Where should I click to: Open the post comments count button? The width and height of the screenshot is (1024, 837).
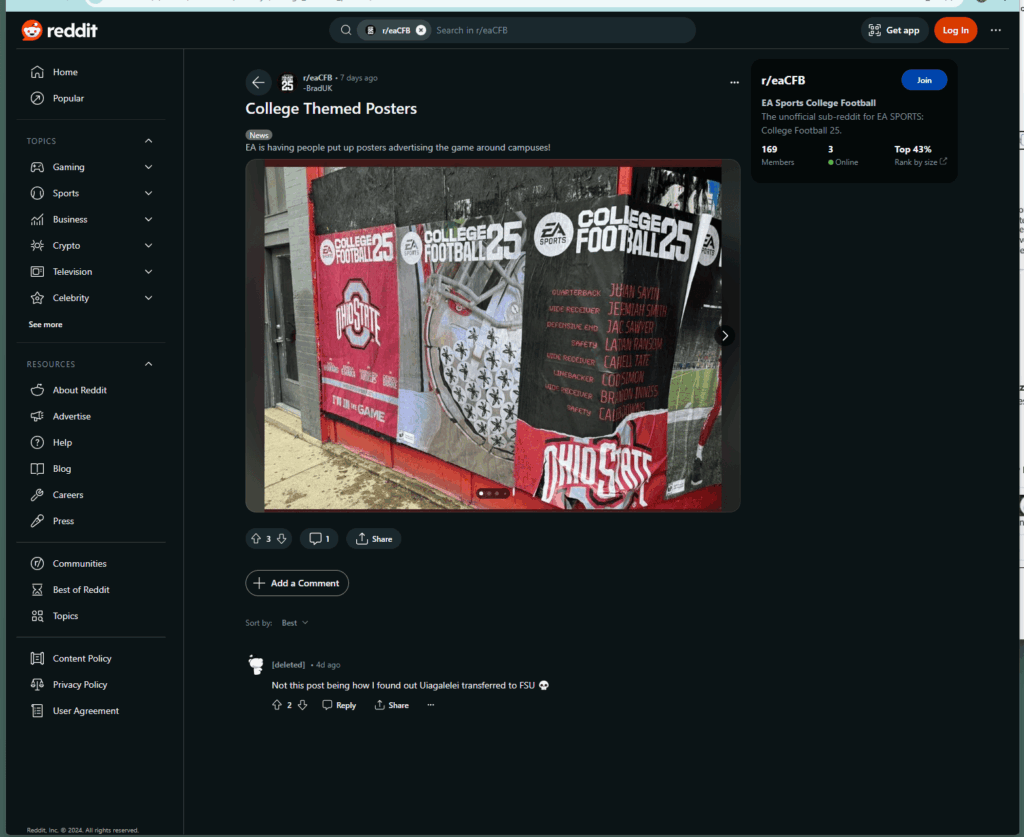click(319, 539)
